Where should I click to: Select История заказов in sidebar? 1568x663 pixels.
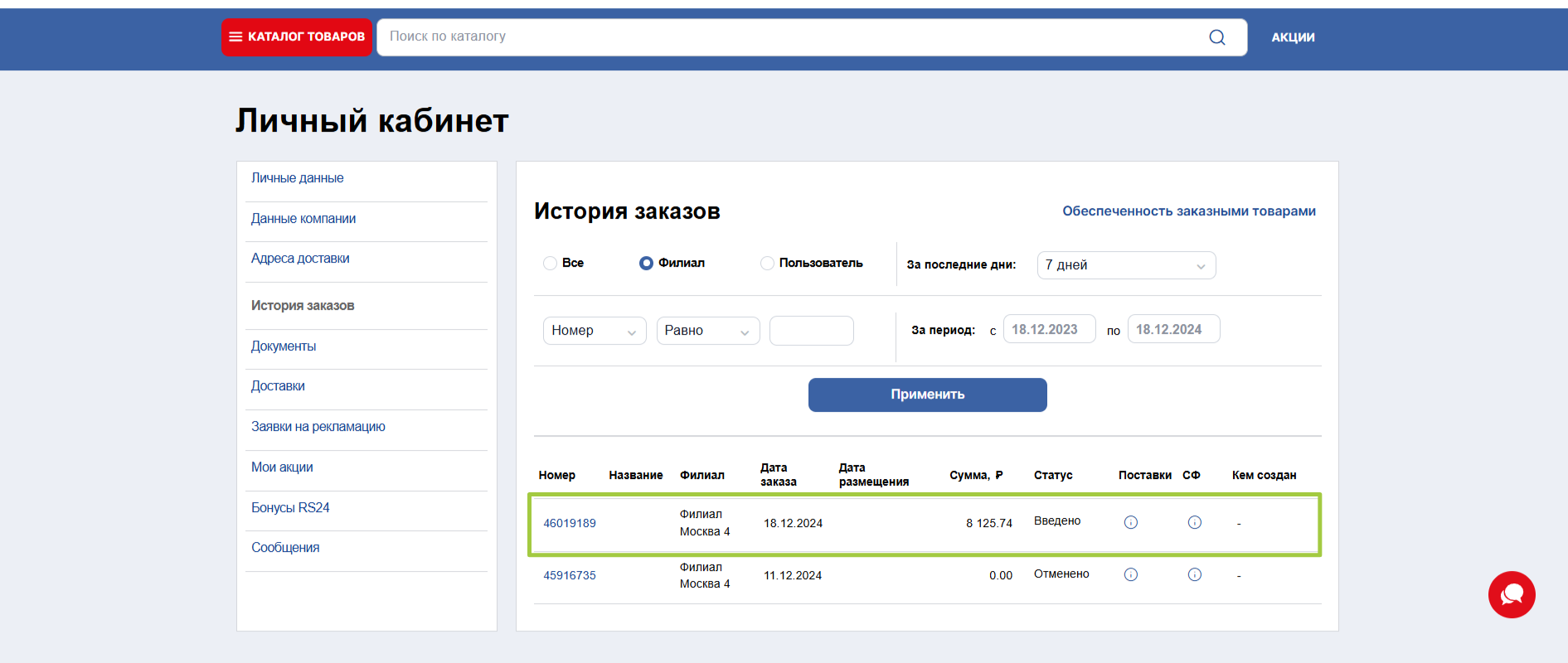pos(303,306)
